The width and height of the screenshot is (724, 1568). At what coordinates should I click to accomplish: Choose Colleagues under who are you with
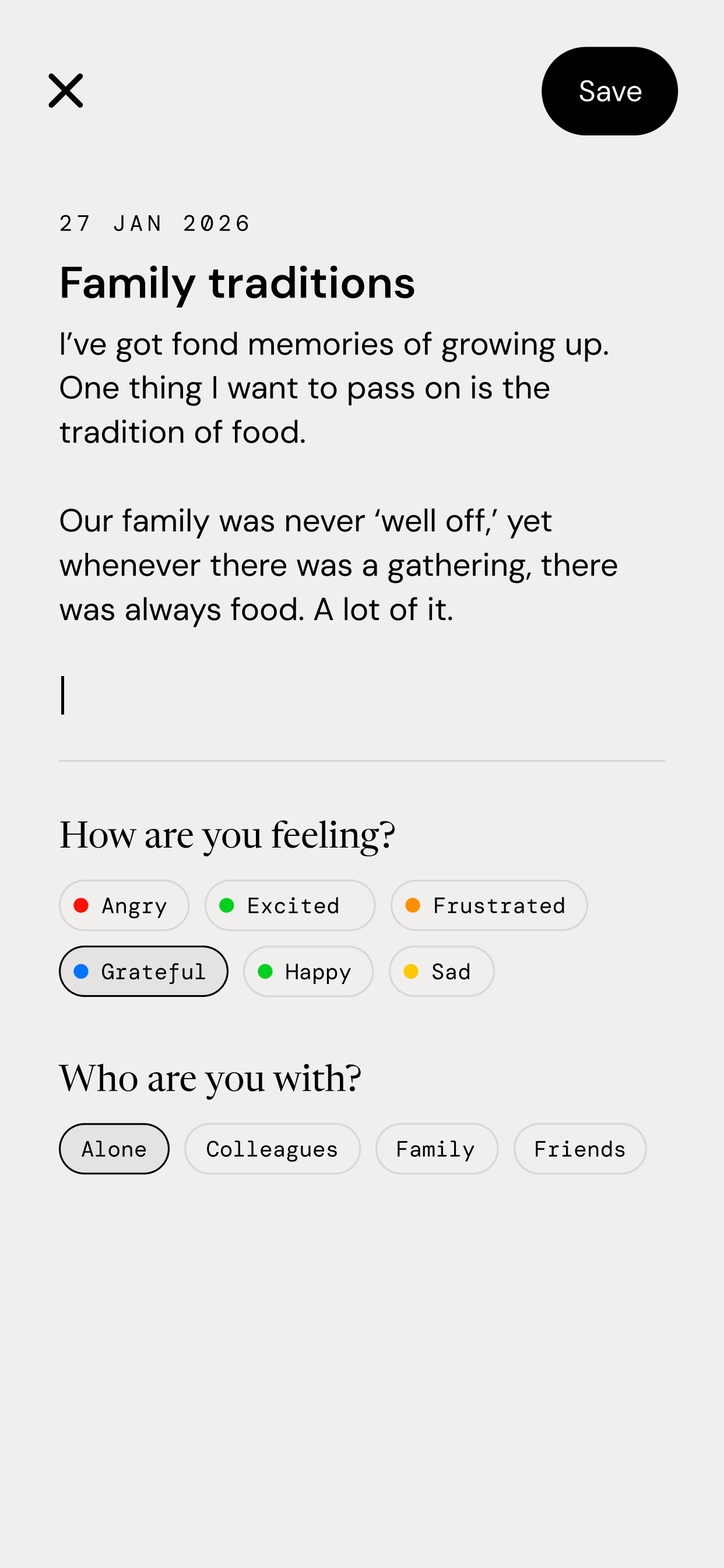272,1148
